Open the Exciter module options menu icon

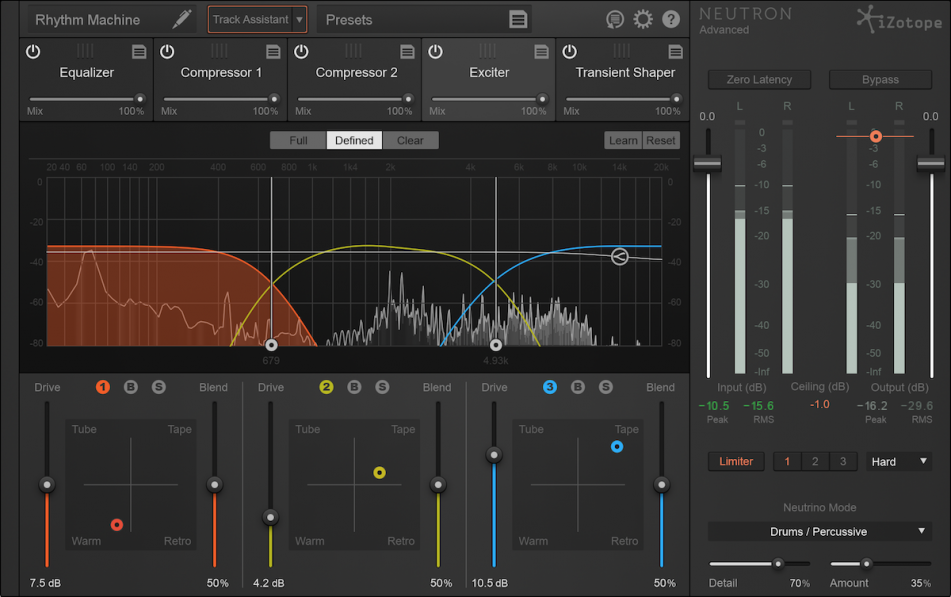tap(543, 51)
